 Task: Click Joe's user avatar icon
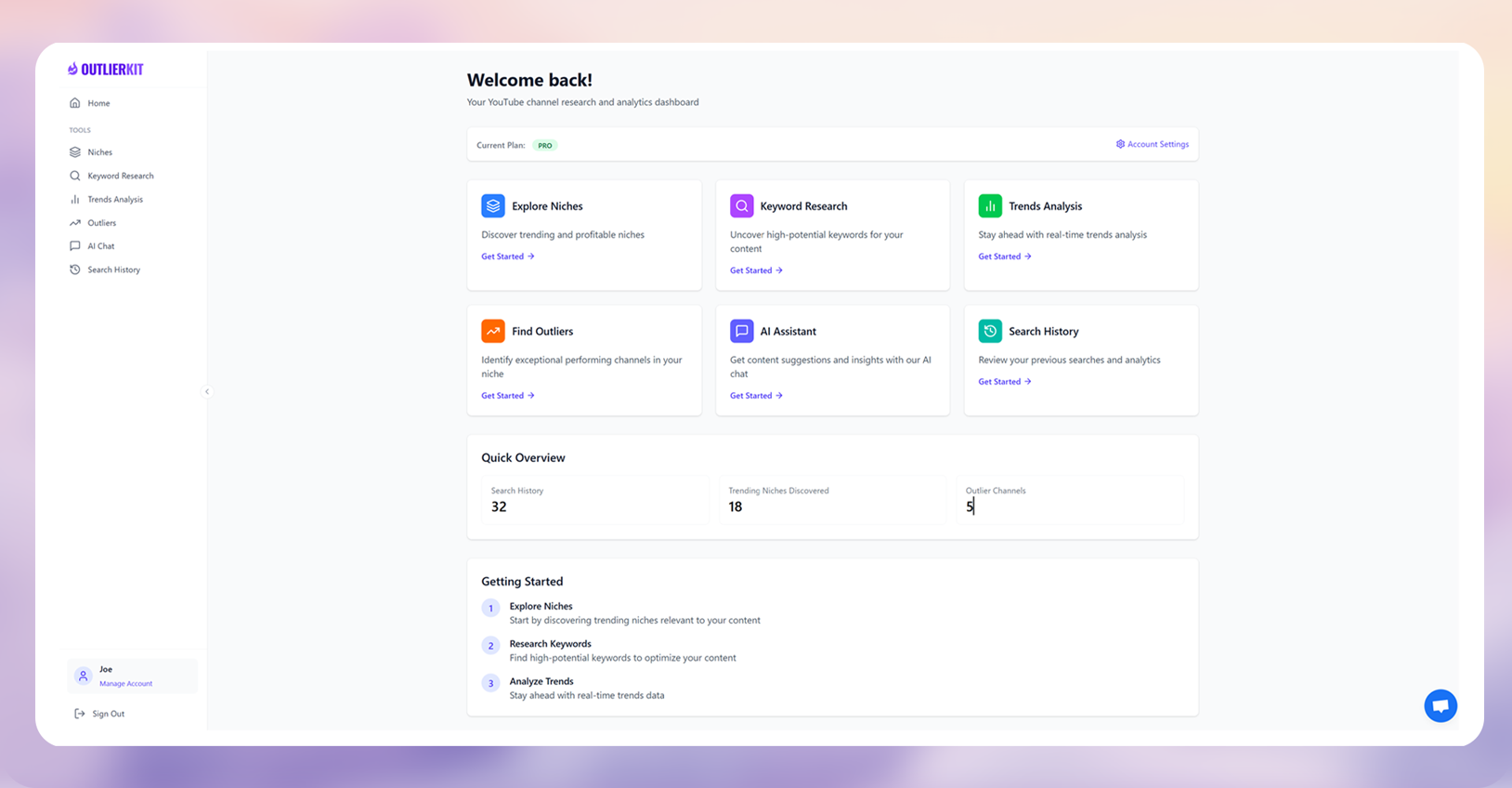click(x=83, y=676)
